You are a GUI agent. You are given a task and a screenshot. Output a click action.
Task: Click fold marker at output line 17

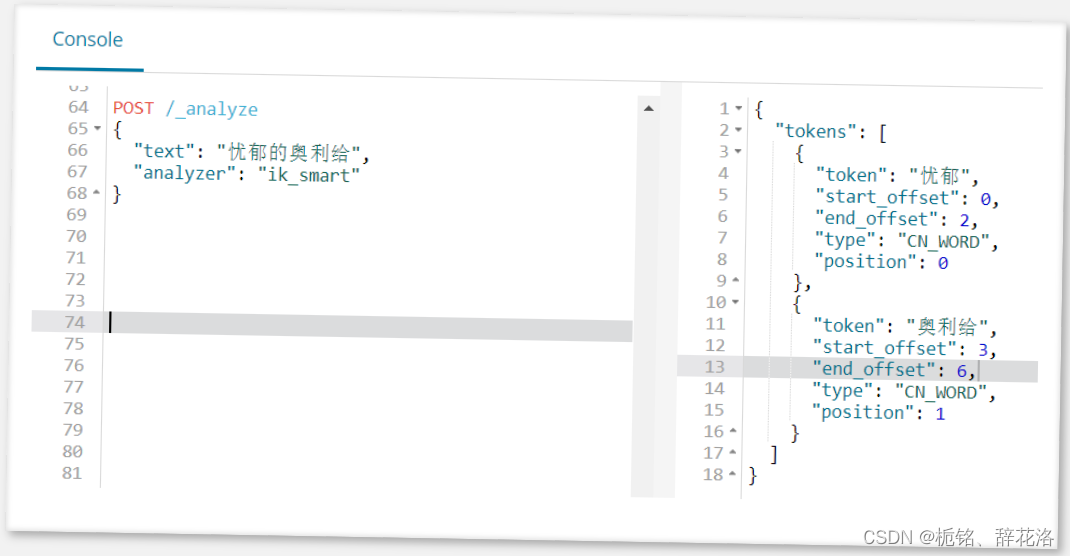(733, 452)
